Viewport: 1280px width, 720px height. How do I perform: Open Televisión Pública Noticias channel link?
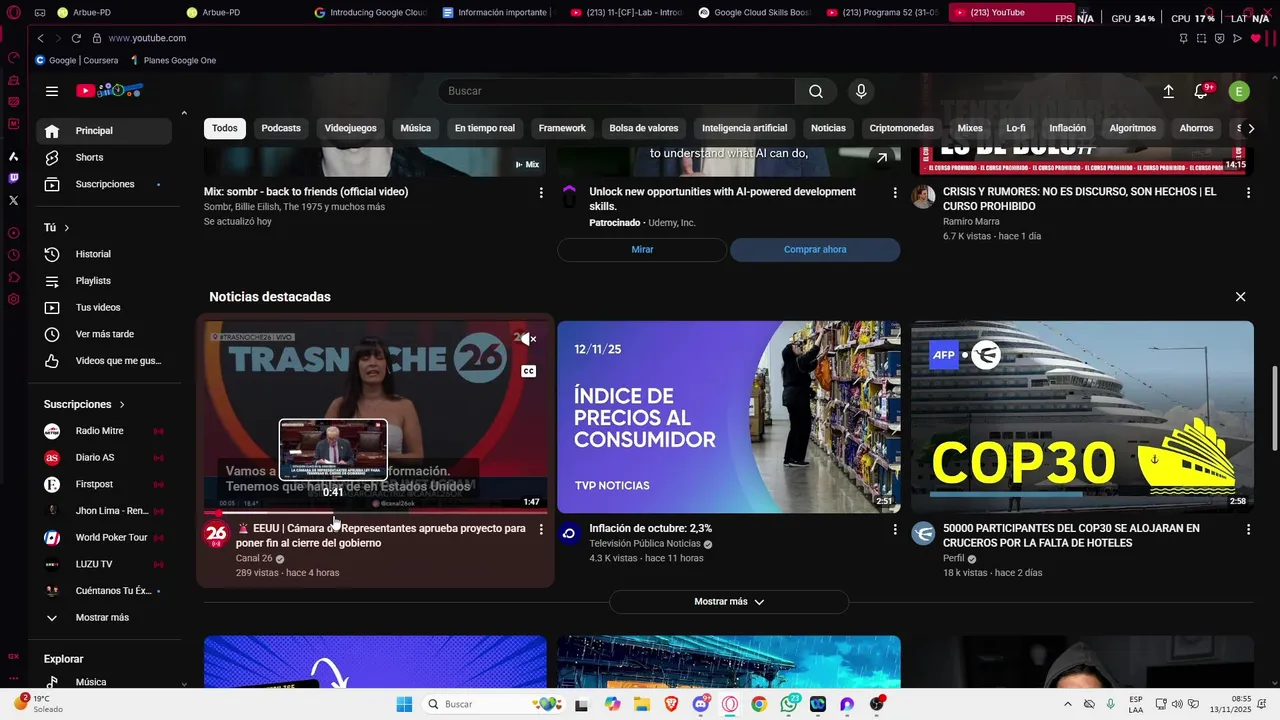tap(645, 544)
